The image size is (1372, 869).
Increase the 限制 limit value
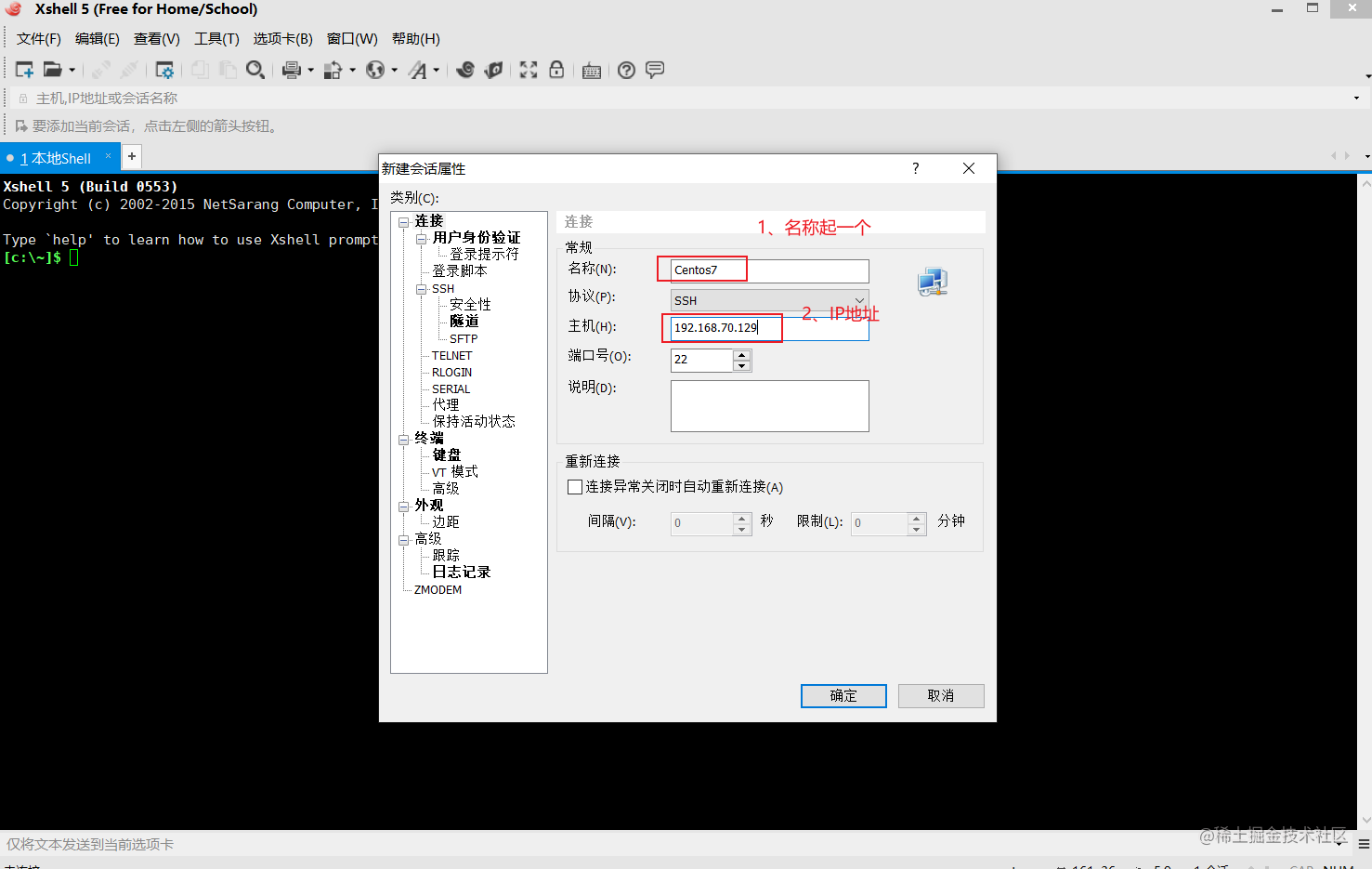click(x=916, y=519)
